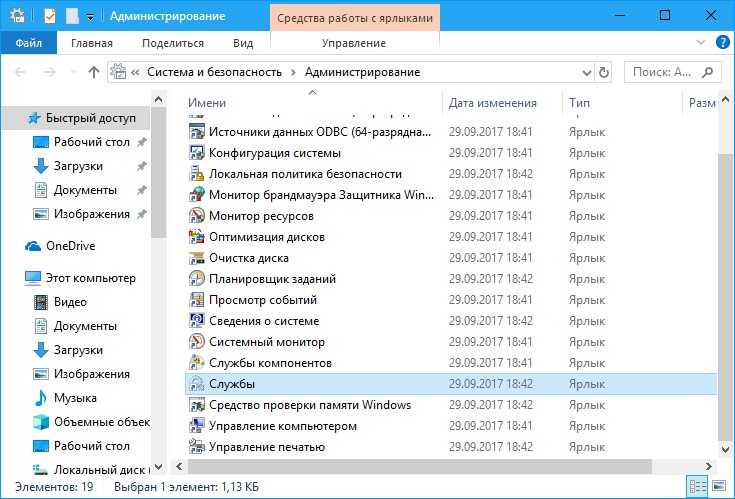Click Система и безопасность breadcrumb
Image resolution: width=735 pixels, height=499 pixels.
[x=214, y=72]
